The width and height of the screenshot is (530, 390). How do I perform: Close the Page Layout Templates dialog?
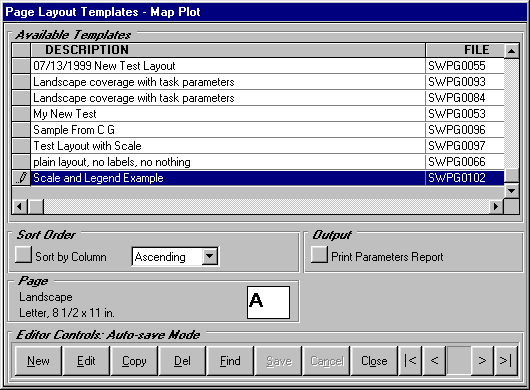point(374,361)
